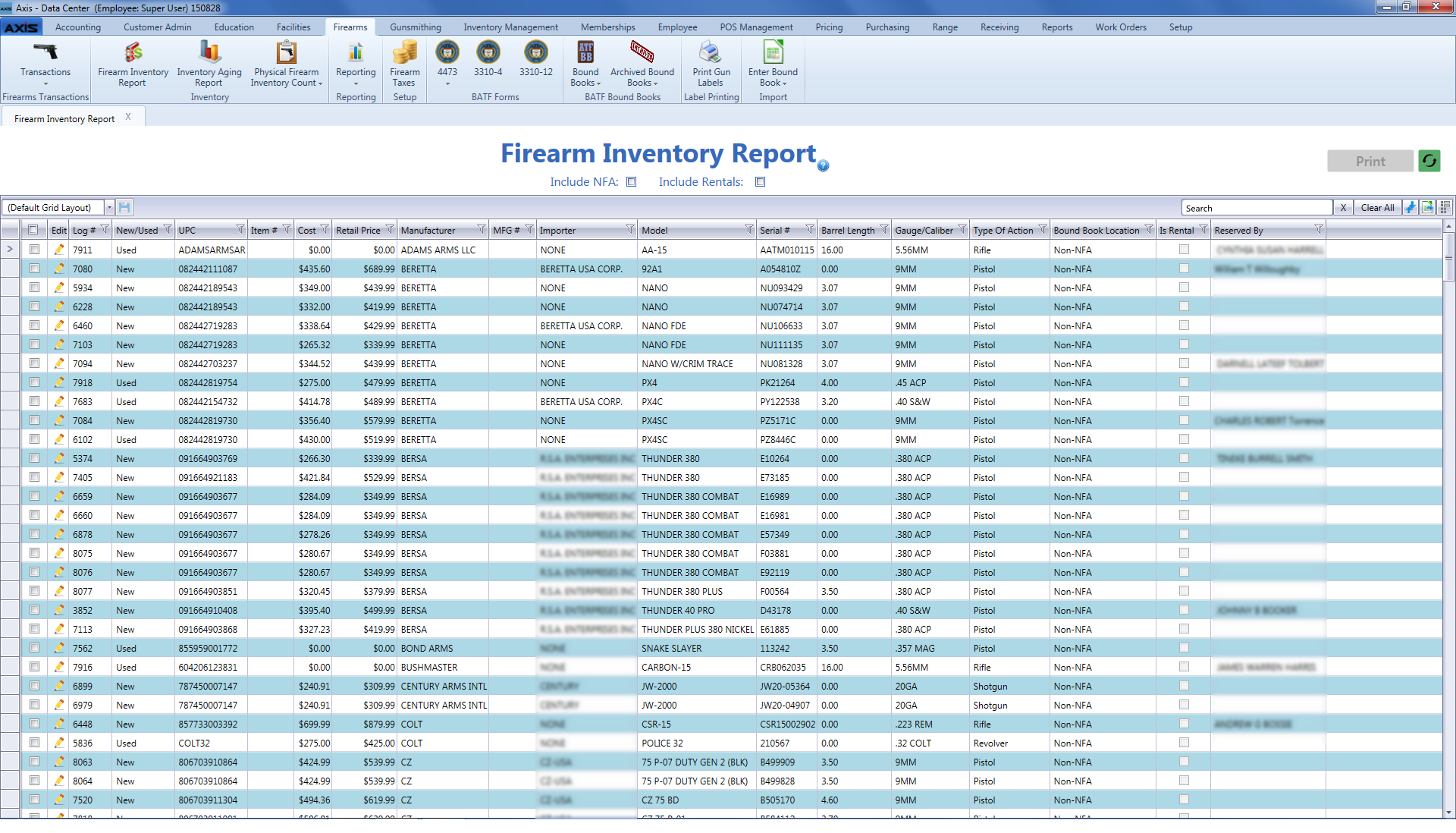Open filter on Model column
The width and height of the screenshot is (1456, 833).
pos(748,230)
